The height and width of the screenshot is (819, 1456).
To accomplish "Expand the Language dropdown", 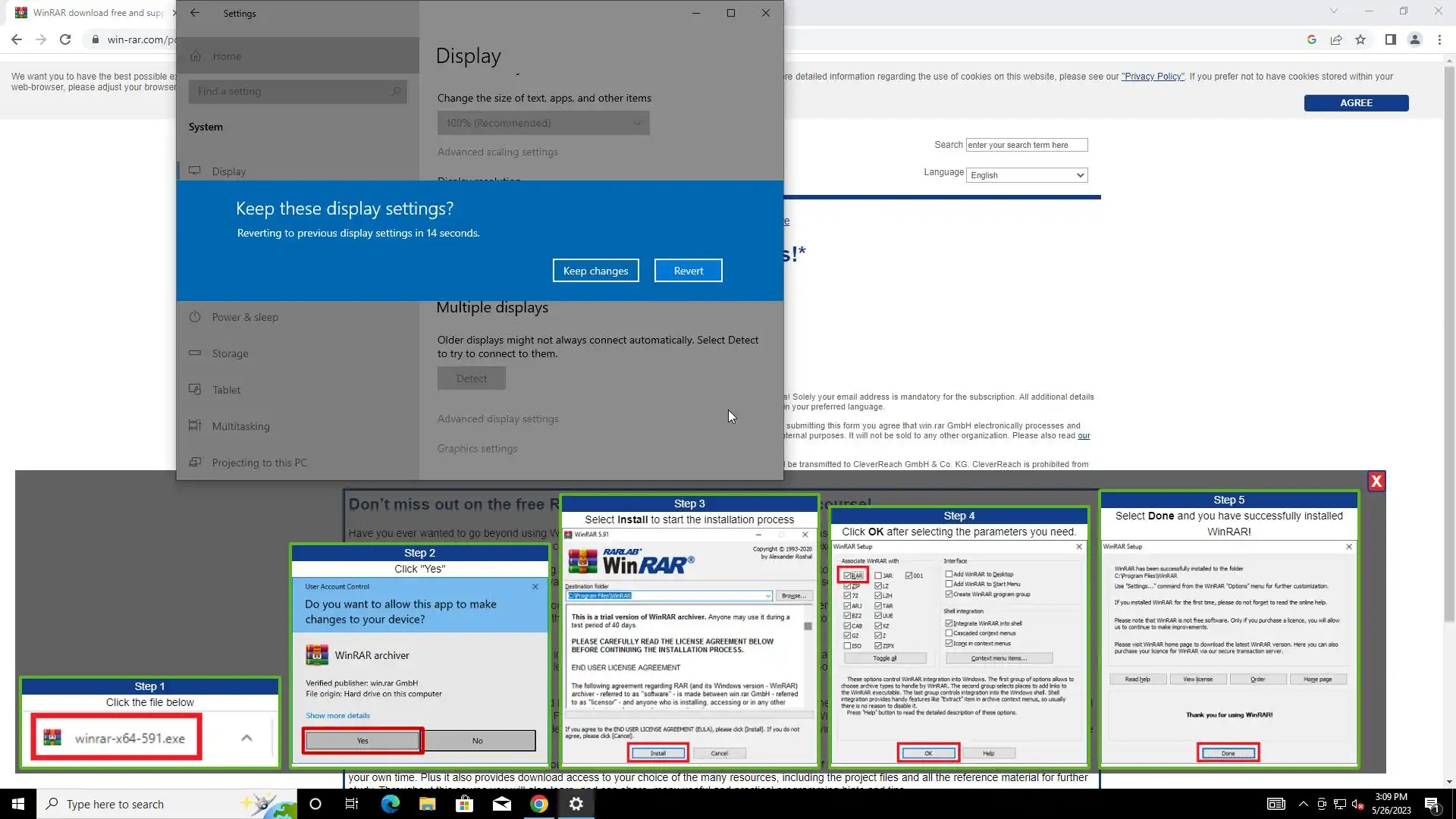I will (x=1027, y=175).
